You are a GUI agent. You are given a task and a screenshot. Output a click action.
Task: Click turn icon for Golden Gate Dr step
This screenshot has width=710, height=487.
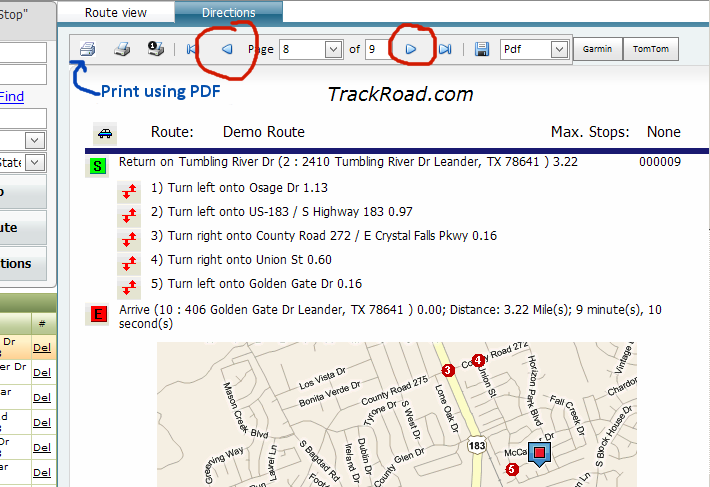(129, 288)
